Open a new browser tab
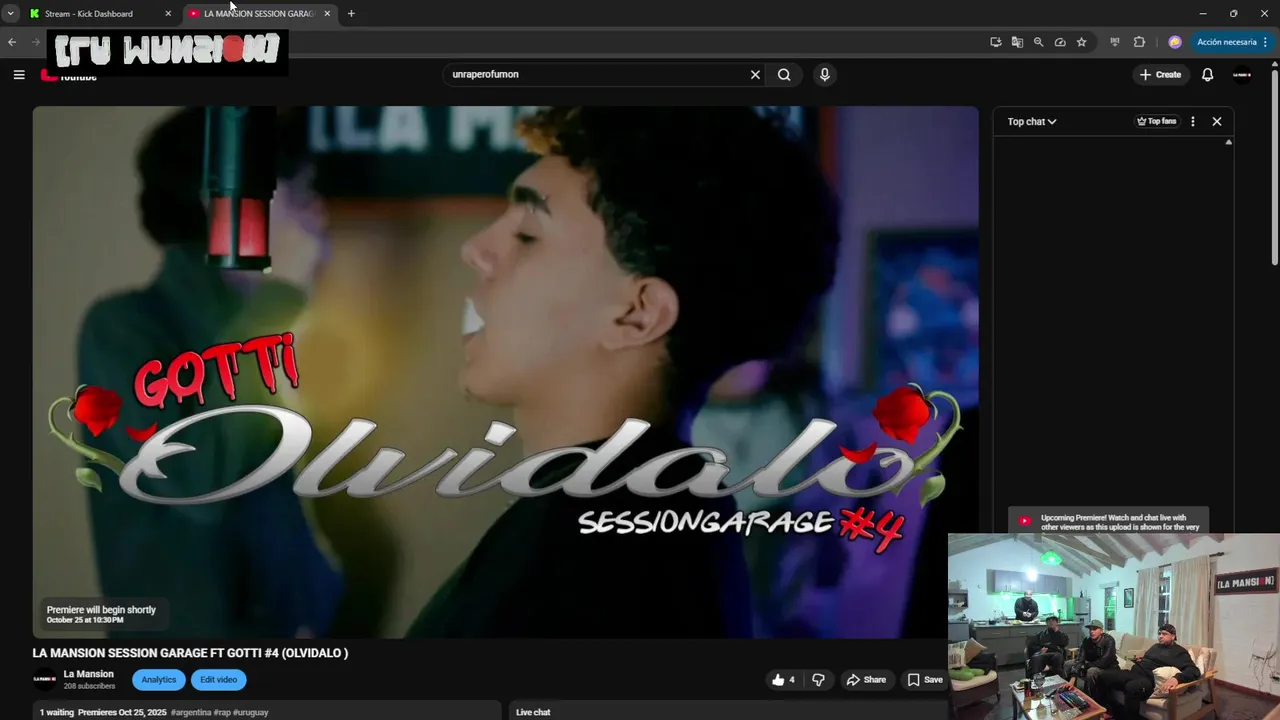Image resolution: width=1280 pixels, height=720 pixels. 351,14
